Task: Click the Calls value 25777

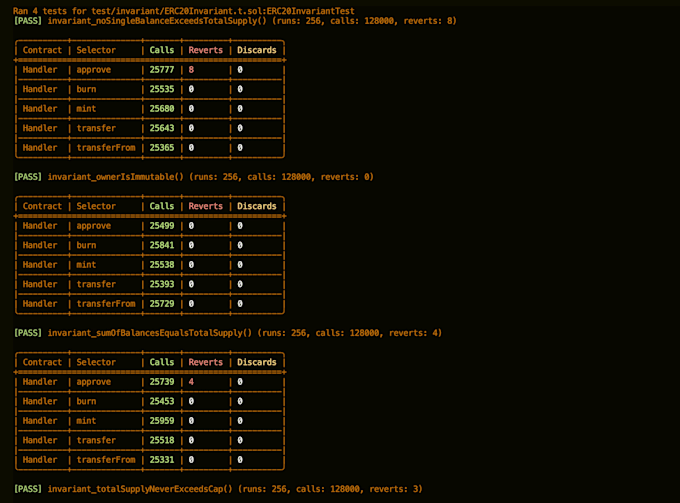Action: (x=162, y=70)
